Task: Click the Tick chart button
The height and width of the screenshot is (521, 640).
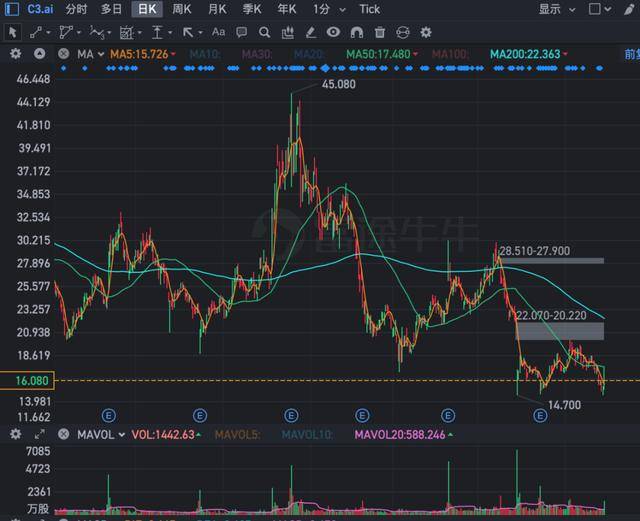Action: [x=370, y=9]
